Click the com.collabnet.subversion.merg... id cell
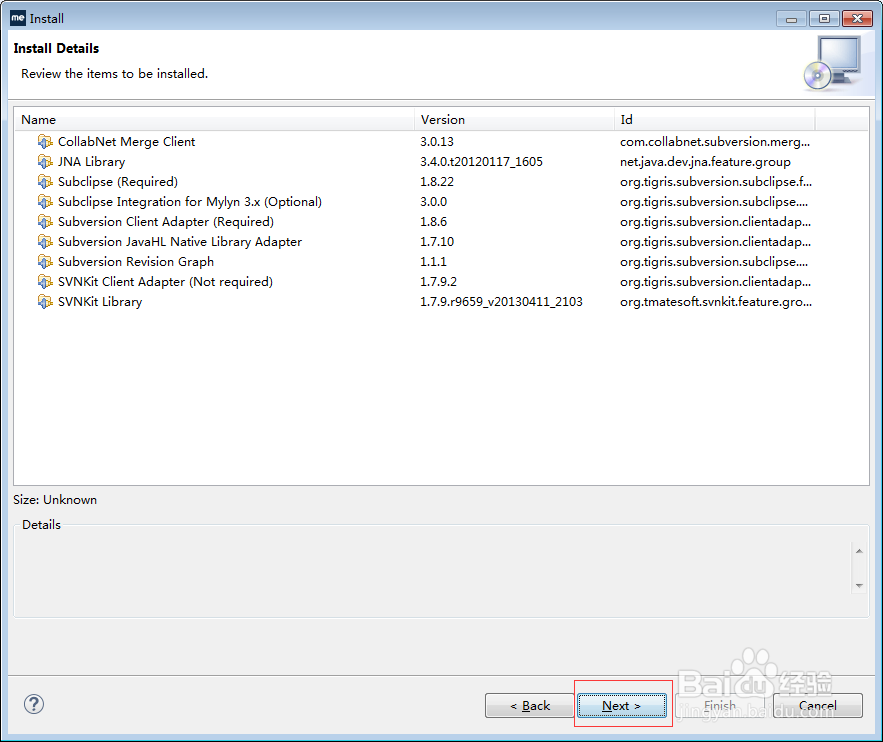The image size is (883, 742). point(715,142)
